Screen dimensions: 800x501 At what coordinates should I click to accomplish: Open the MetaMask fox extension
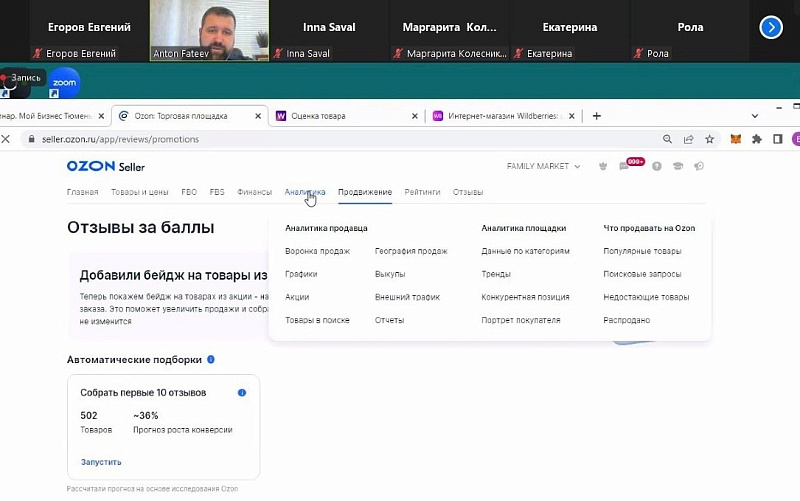pyautogui.click(x=735, y=139)
